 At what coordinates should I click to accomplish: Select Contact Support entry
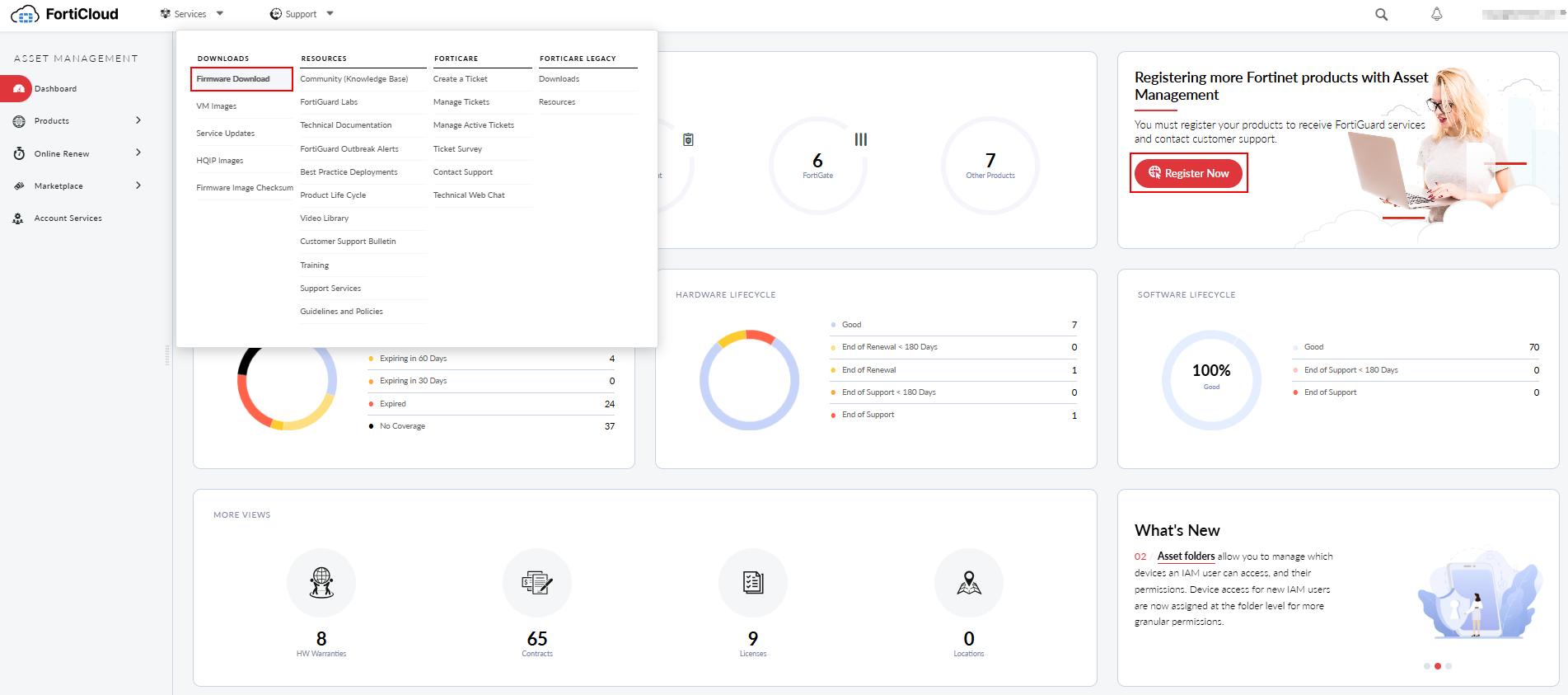click(463, 172)
